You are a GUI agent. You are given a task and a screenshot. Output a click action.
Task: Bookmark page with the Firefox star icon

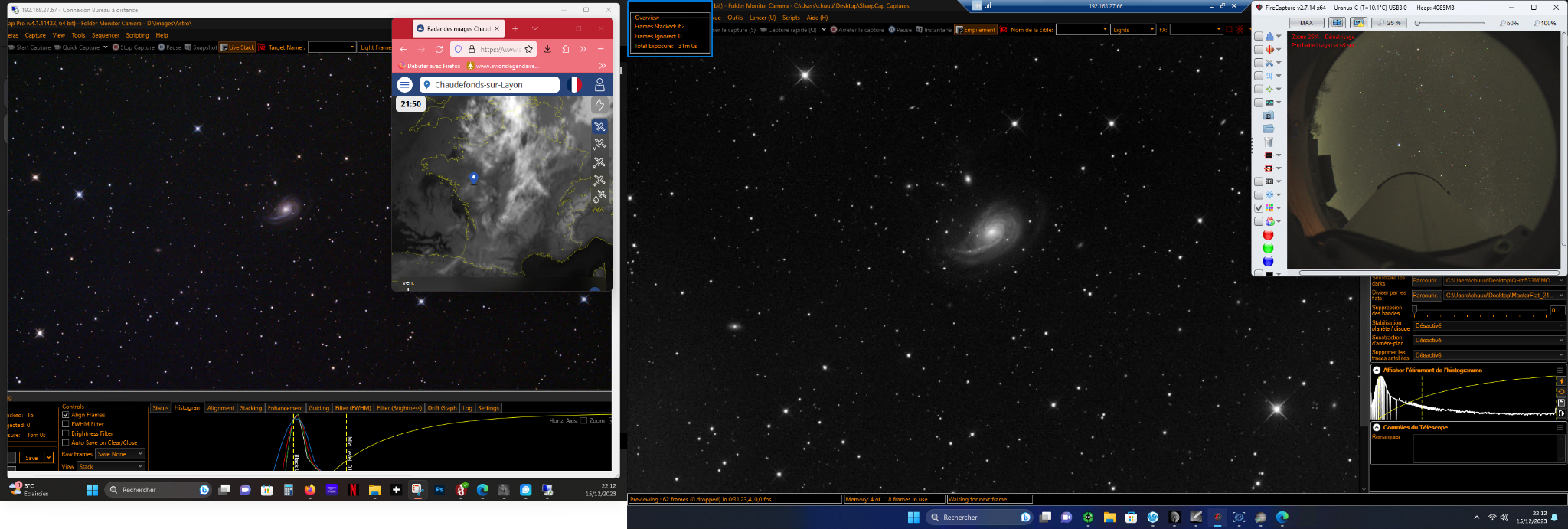[x=528, y=49]
